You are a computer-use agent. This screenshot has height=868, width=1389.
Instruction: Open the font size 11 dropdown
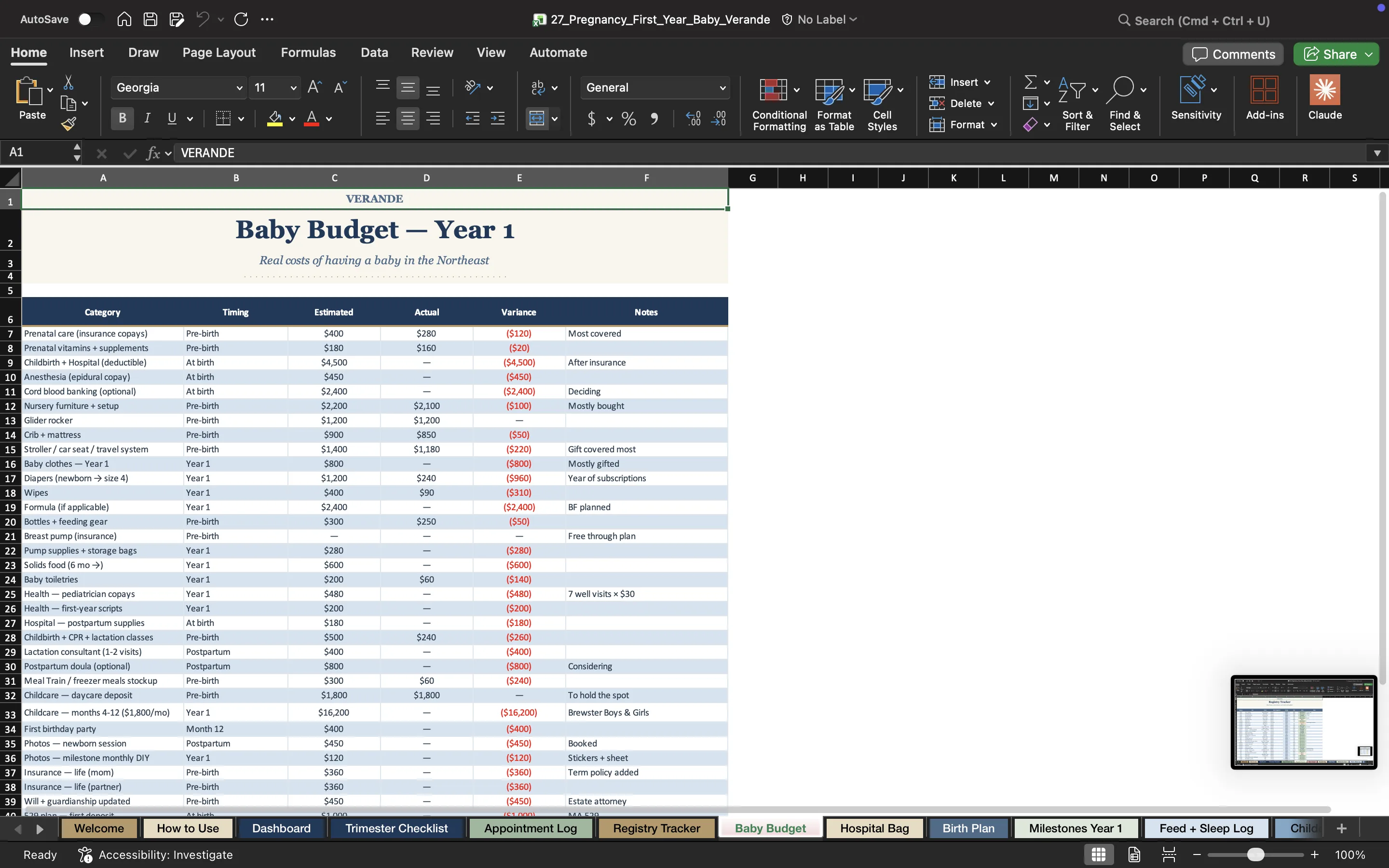pyautogui.click(x=293, y=88)
